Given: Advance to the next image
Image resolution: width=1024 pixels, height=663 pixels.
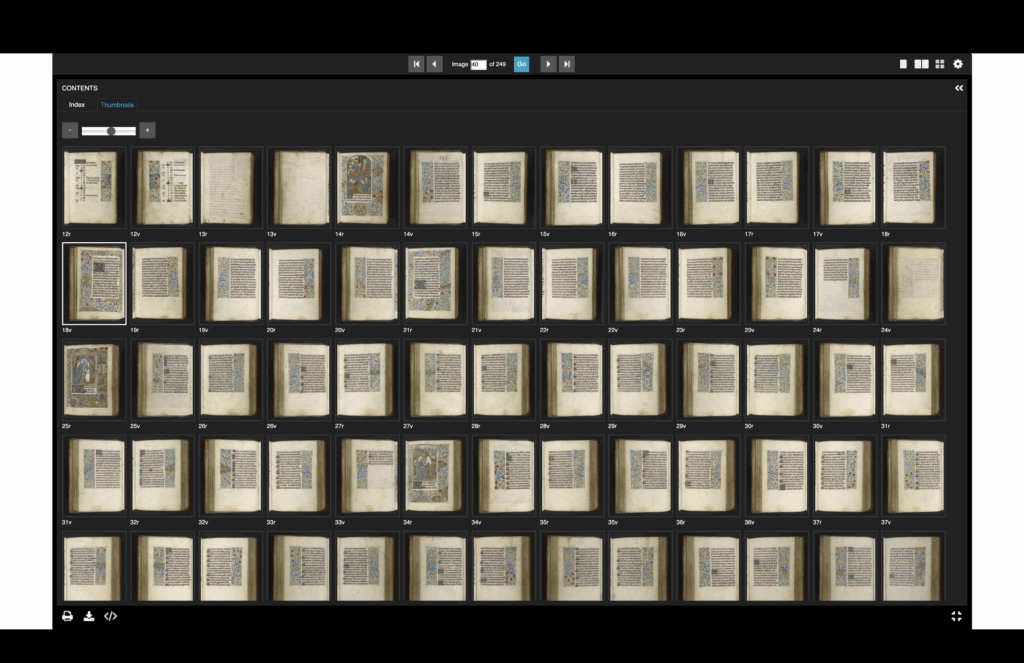Looking at the screenshot, I should tap(548, 64).
